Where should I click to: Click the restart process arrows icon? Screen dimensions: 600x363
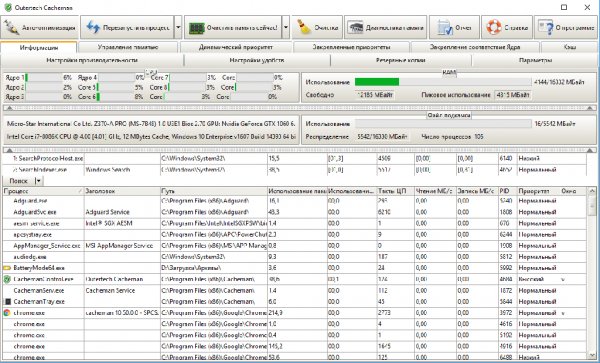(93, 28)
